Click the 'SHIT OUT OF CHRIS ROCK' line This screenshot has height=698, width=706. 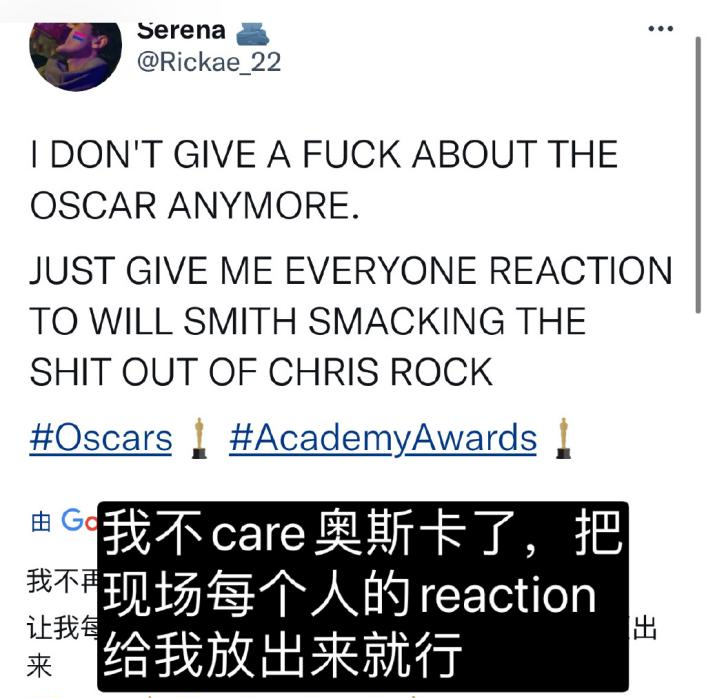[261, 372]
